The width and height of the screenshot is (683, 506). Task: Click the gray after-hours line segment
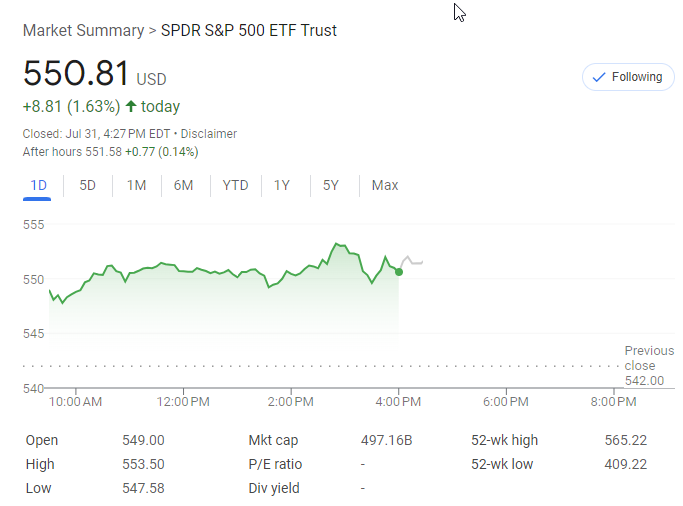(412, 261)
